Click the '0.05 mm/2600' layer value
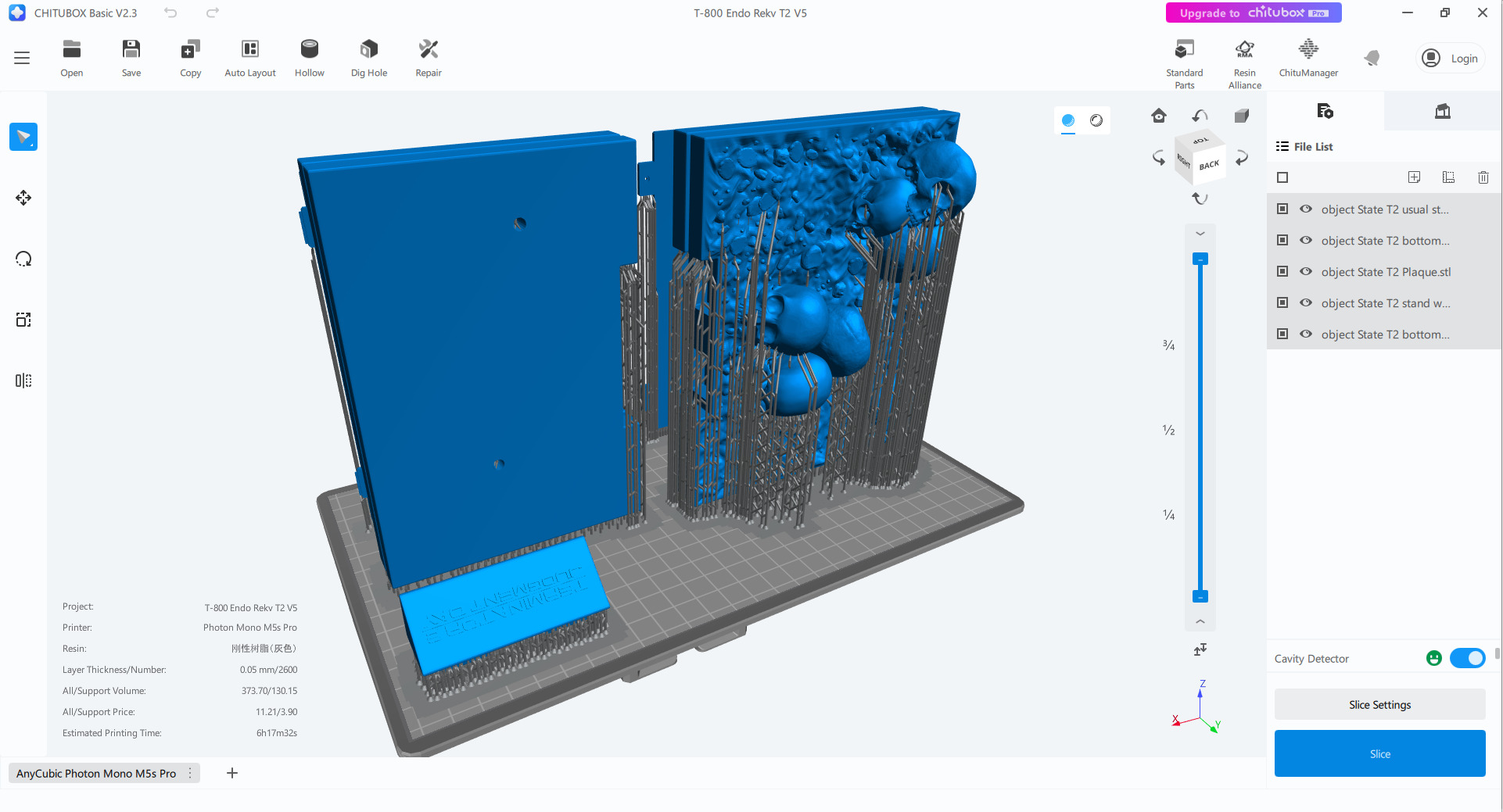 268,670
